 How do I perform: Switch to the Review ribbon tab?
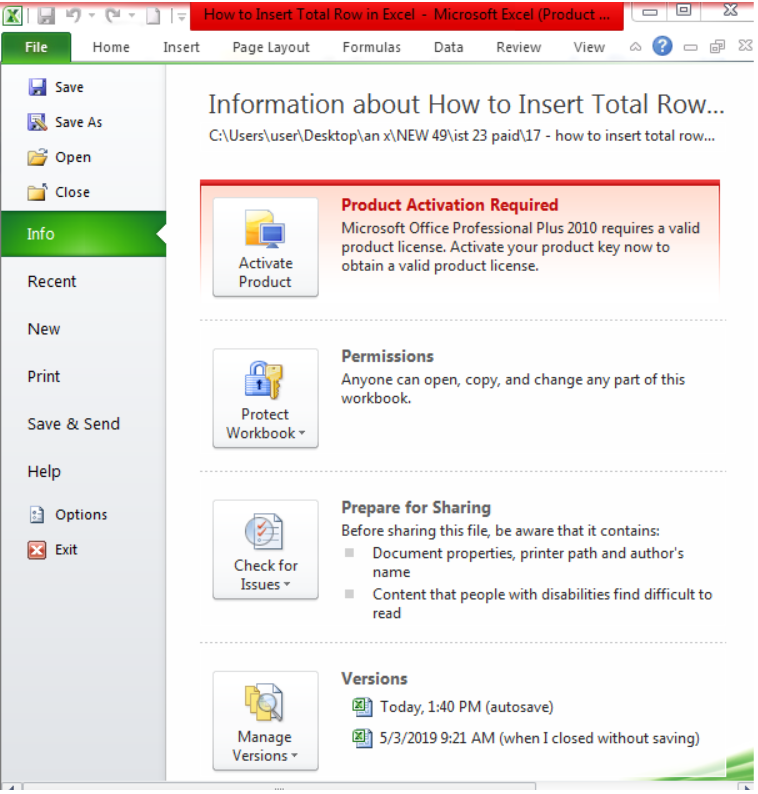click(x=518, y=48)
